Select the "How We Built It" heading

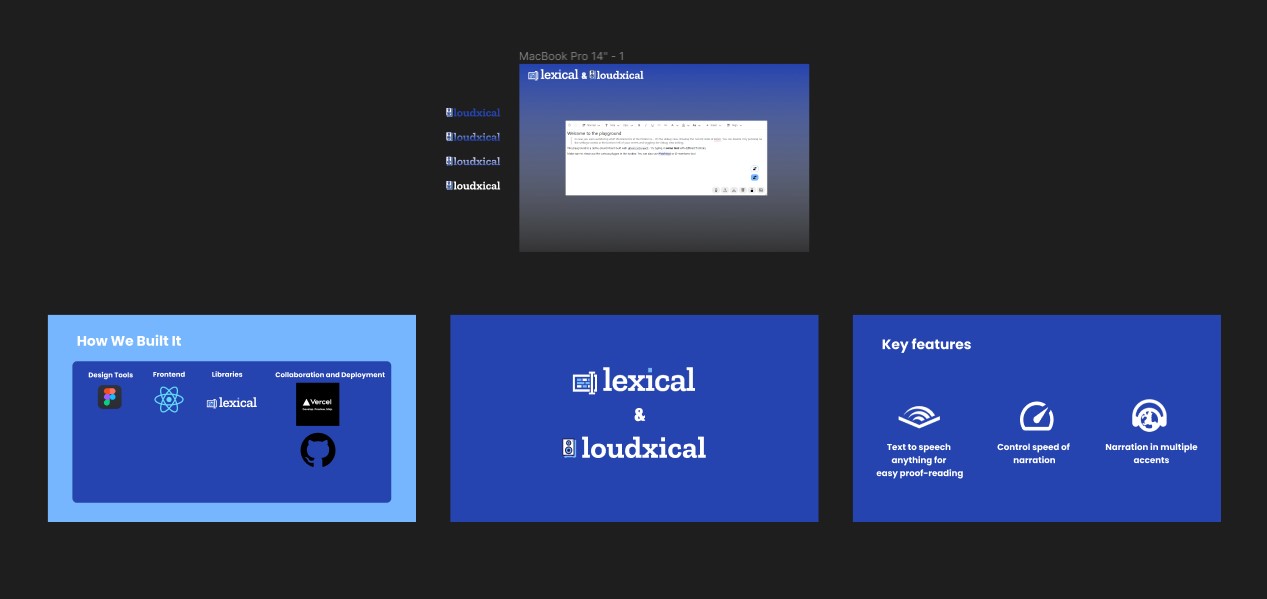coord(129,341)
